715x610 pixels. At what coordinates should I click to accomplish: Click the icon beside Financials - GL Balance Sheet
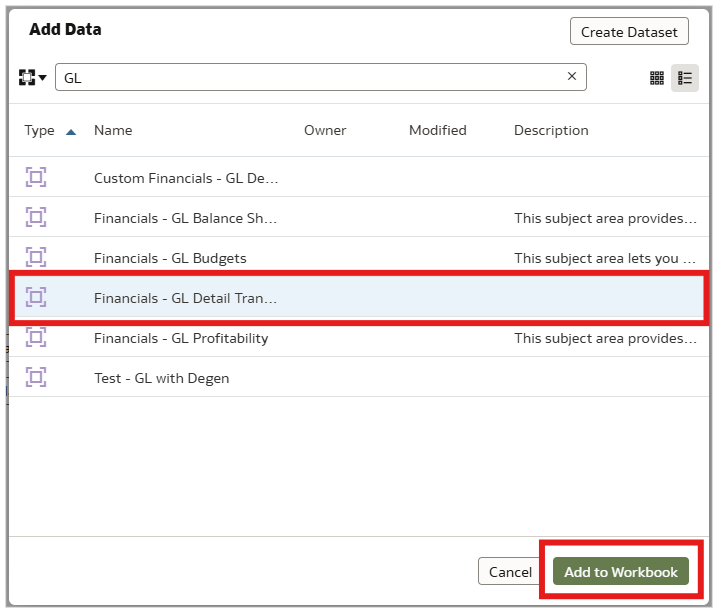pyautogui.click(x=36, y=217)
